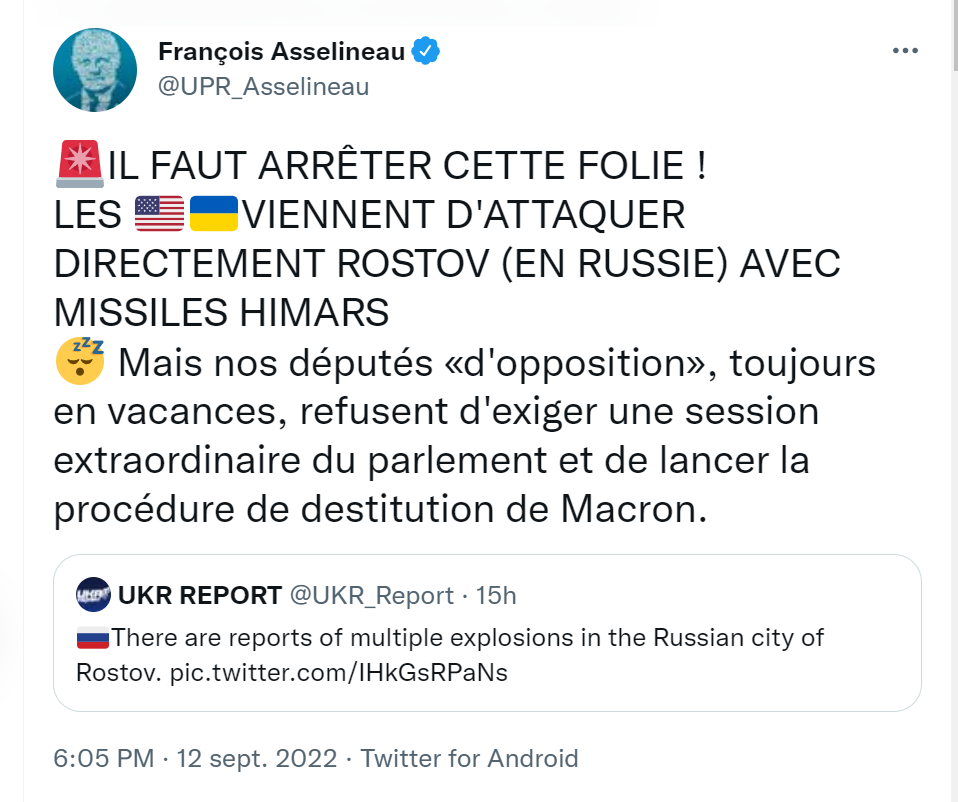Click the Ukraine flag emoji
Image resolution: width=958 pixels, height=802 pixels.
[x=213, y=214]
